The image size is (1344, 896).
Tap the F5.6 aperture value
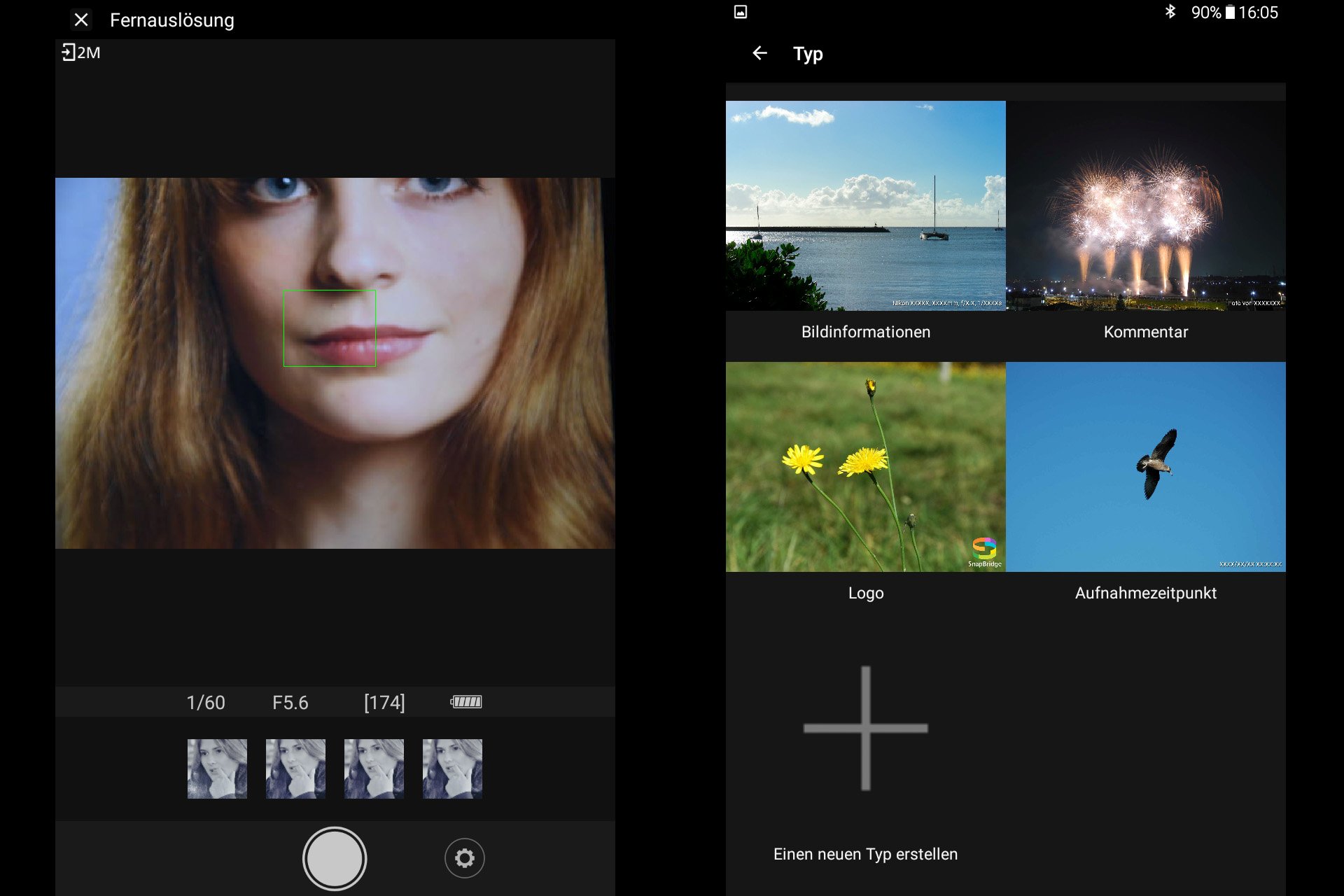pyautogui.click(x=290, y=702)
